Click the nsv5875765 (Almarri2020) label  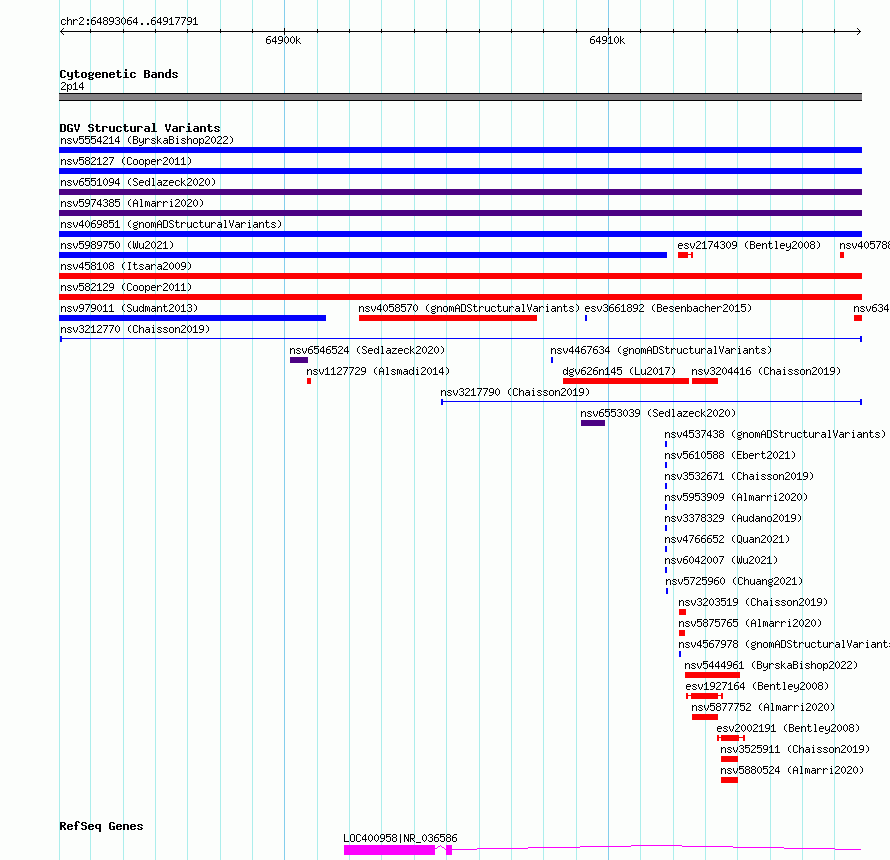coord(750,623)
